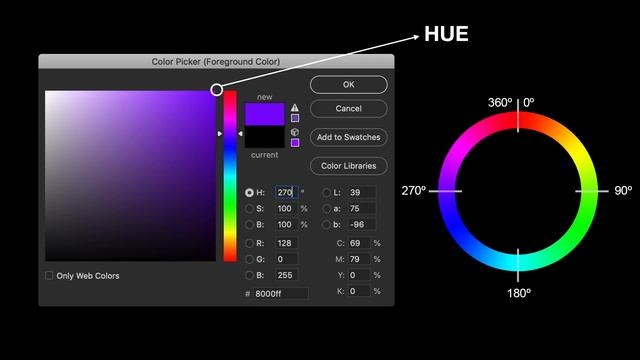Viewport: 640px width, 360px height.
Task: Click the circular picker marker in color field
Action: point(217,90)
